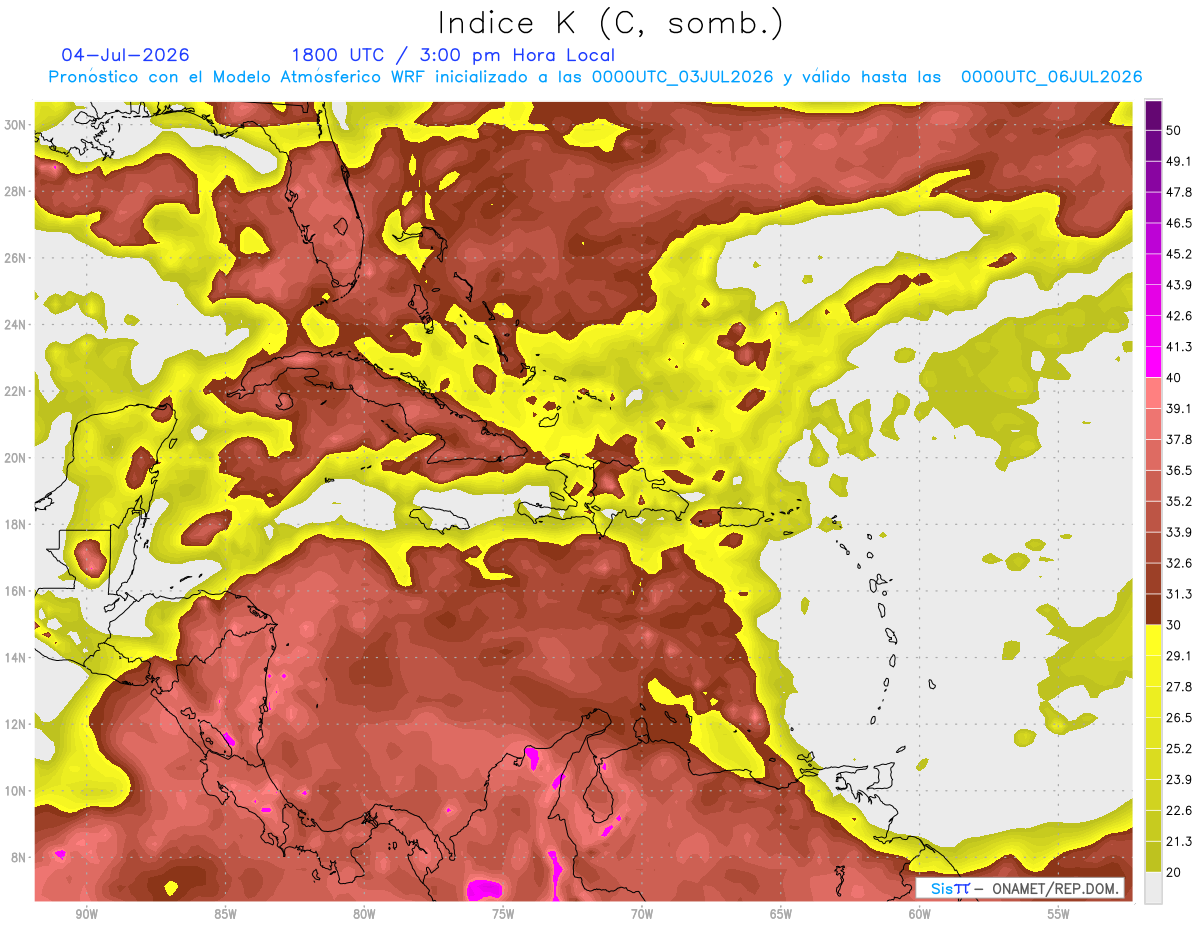Image resolution: width=1200 pixels, height=927 pixels.
Task: Select the gray swatch below legend value 20
Action: pyautogui.click(x=1153, y=888)
